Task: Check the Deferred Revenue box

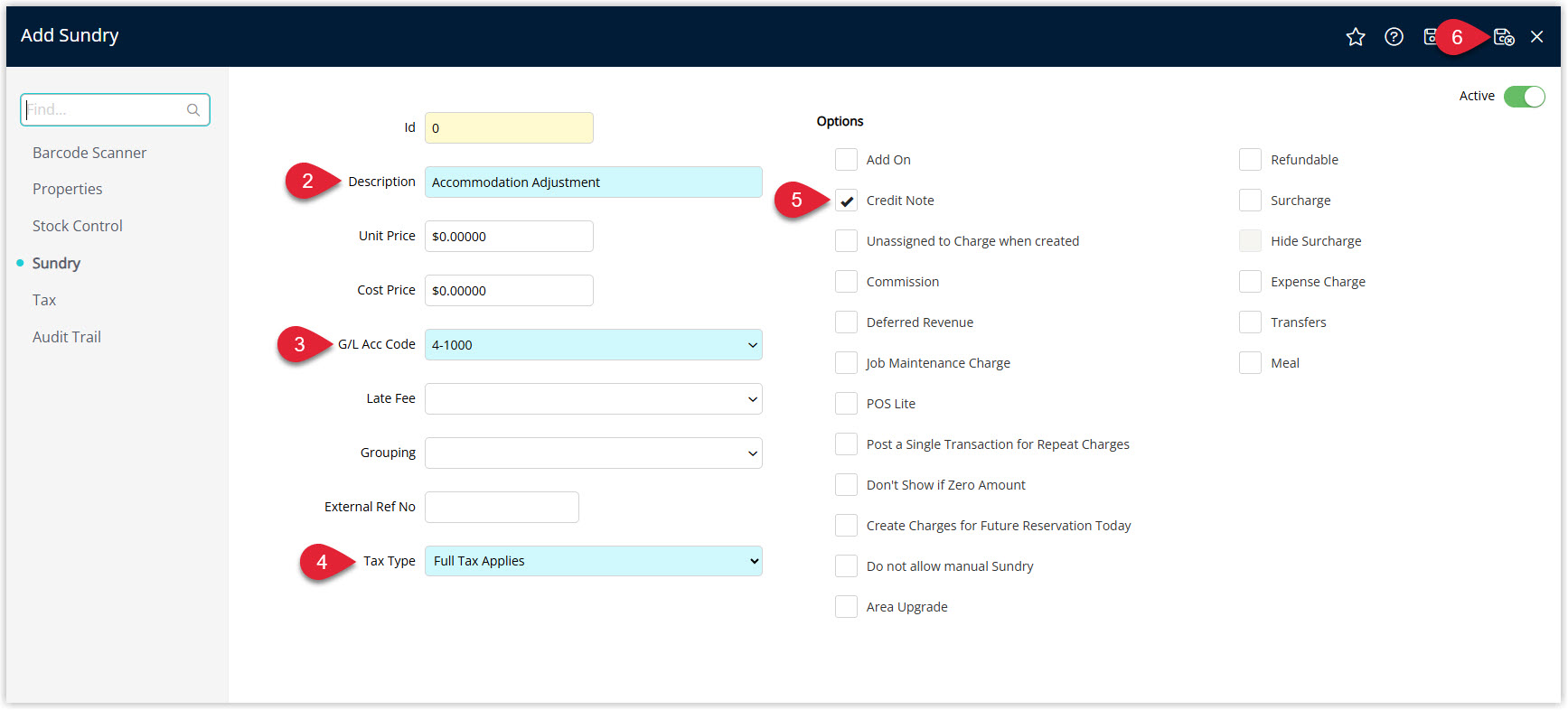Action: (846, 322)
